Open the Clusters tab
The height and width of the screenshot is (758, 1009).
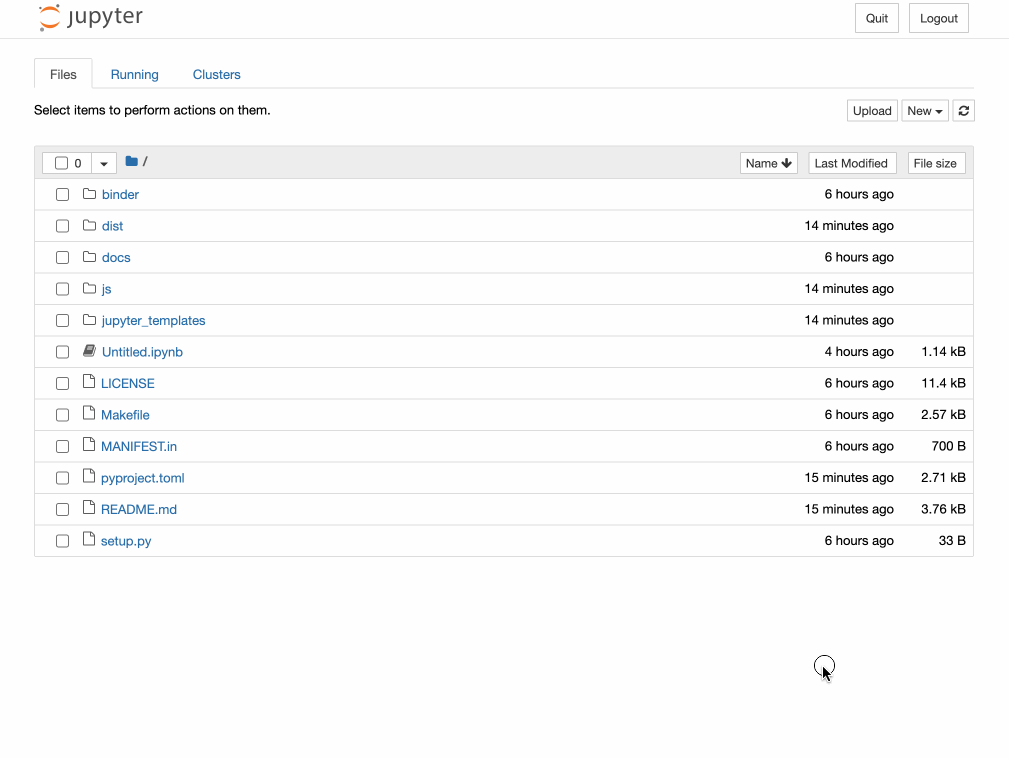[x=216, y=74]
